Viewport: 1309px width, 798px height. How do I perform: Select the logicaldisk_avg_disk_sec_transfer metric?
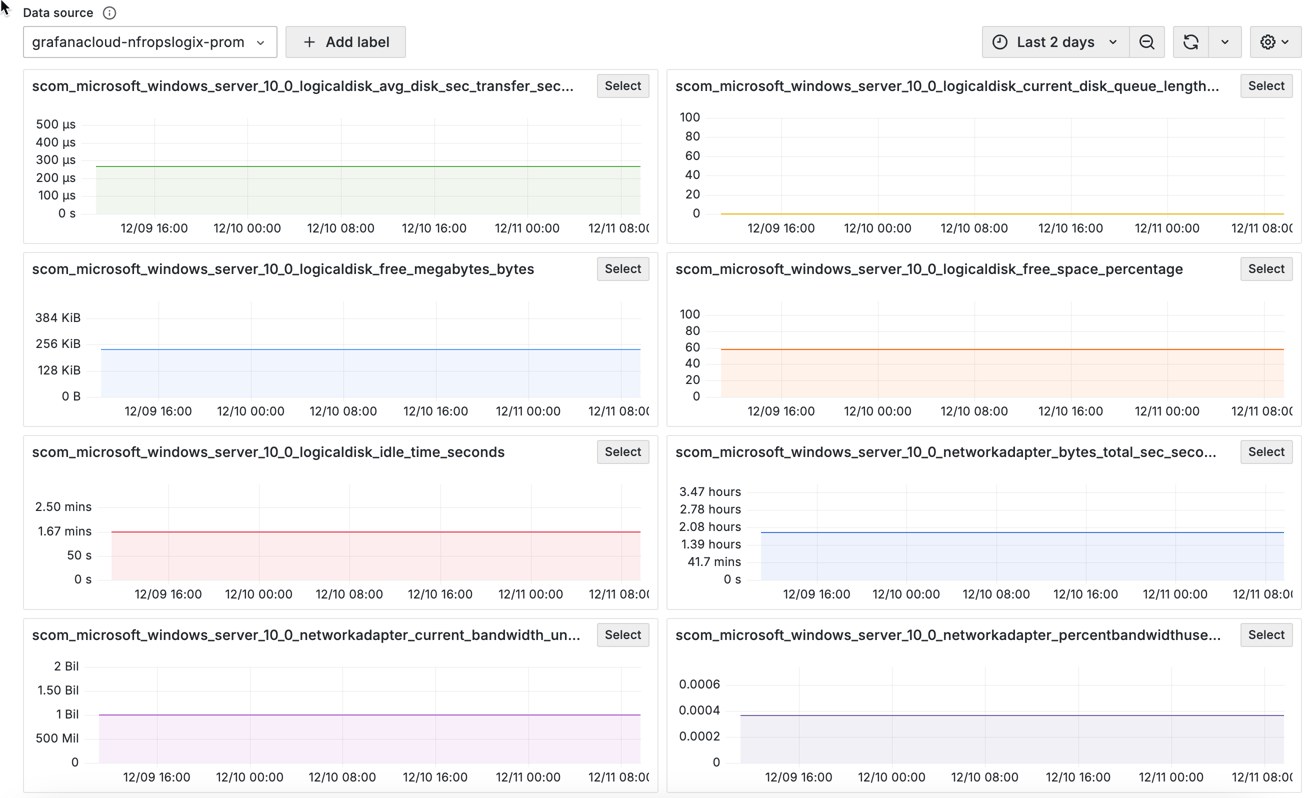[x=622, y=86]
